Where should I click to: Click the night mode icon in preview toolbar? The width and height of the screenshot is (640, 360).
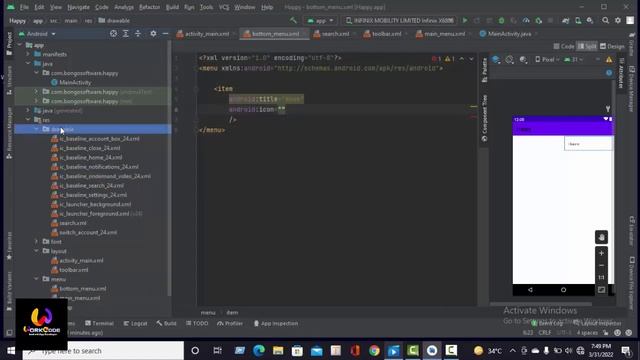[x=523, y=60]
